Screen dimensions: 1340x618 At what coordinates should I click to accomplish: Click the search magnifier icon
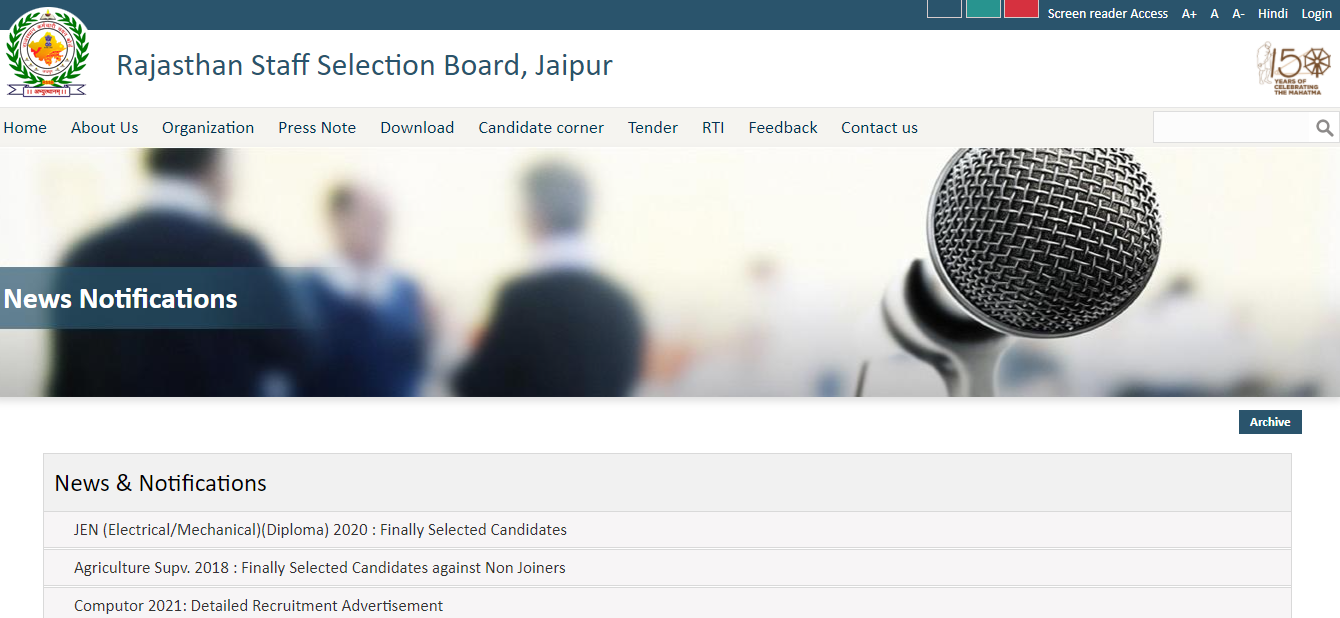pos(1325,128)
